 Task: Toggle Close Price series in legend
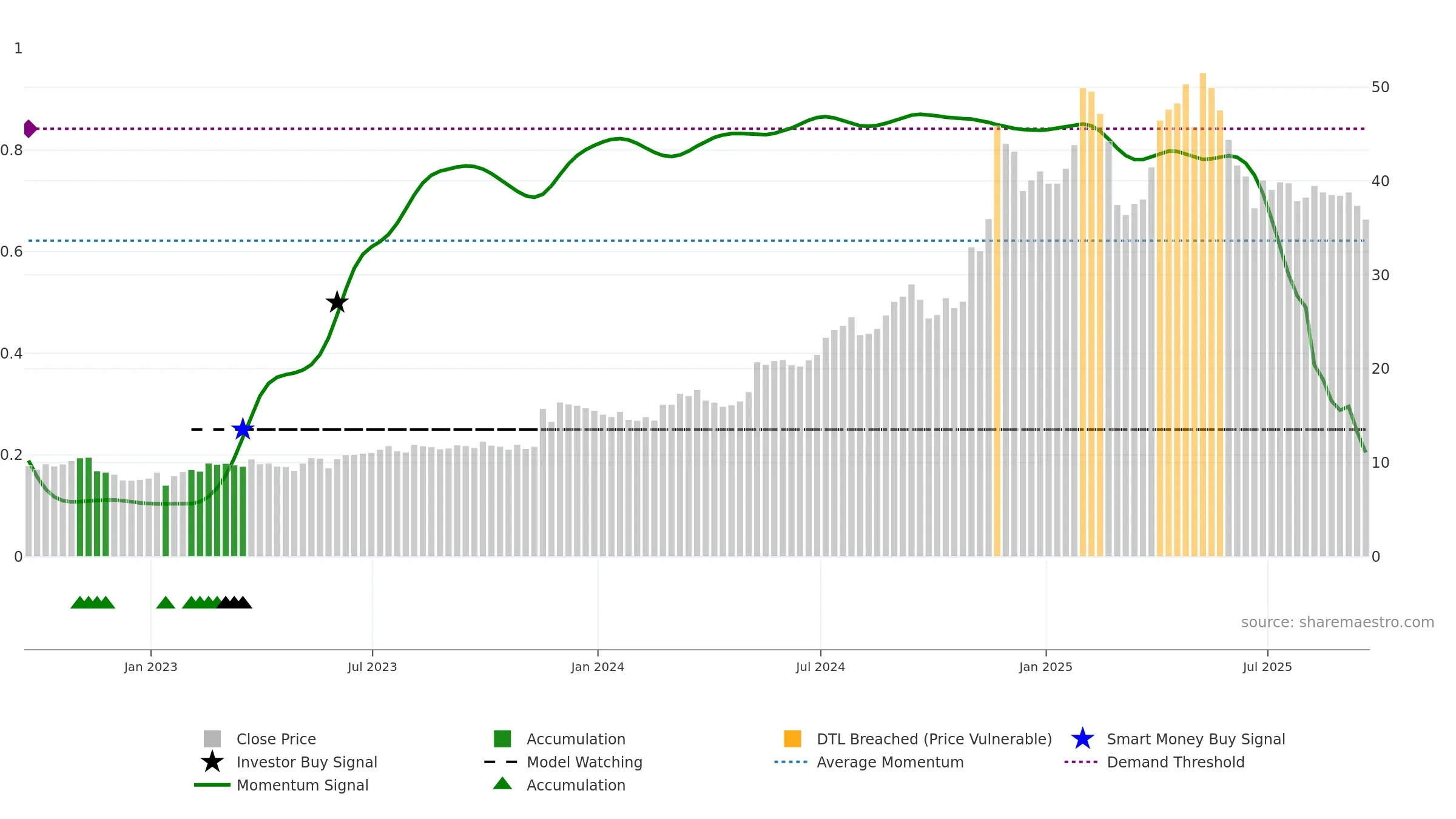pos(276,739)
